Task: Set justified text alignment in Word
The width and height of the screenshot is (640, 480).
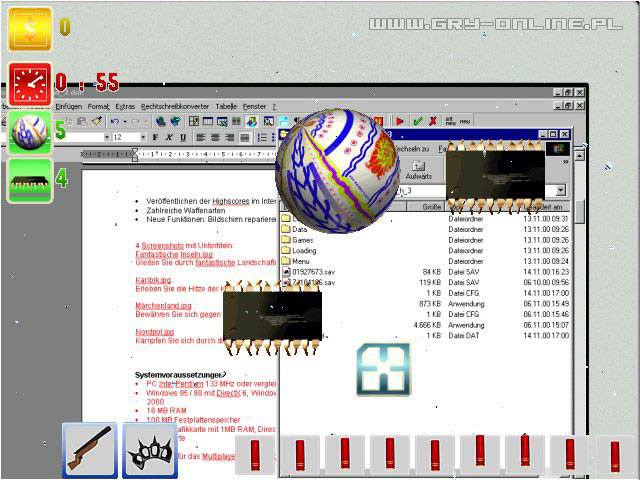Action: click(244, 138)
